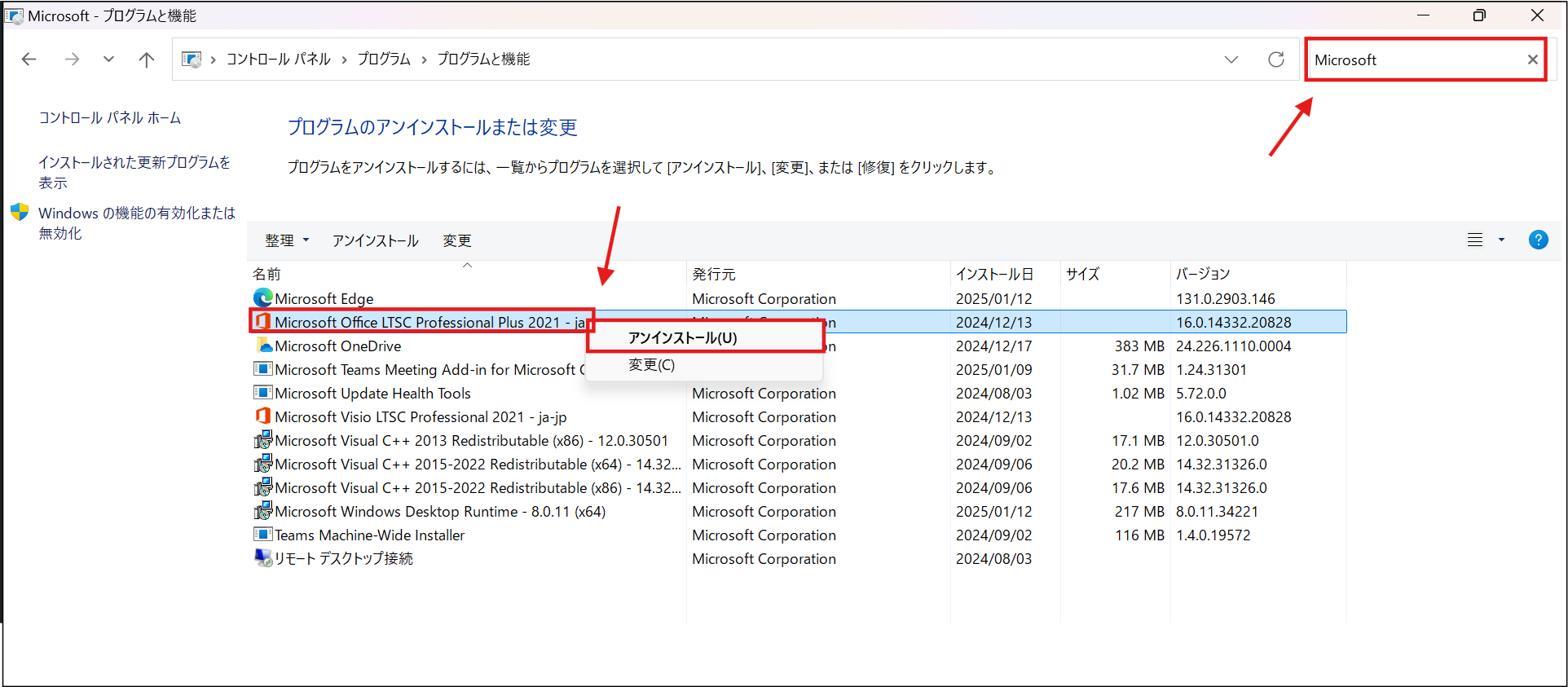1568x687 pixels.
Task: Open インストールされた更新プログラムを表示 link
Action: pos(134,172)
